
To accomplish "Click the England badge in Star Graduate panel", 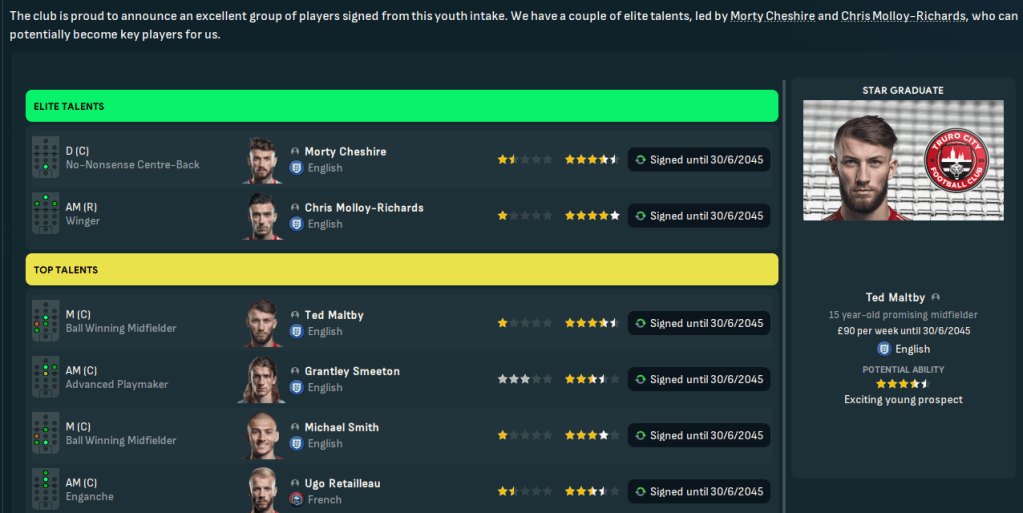I will 884,349.
